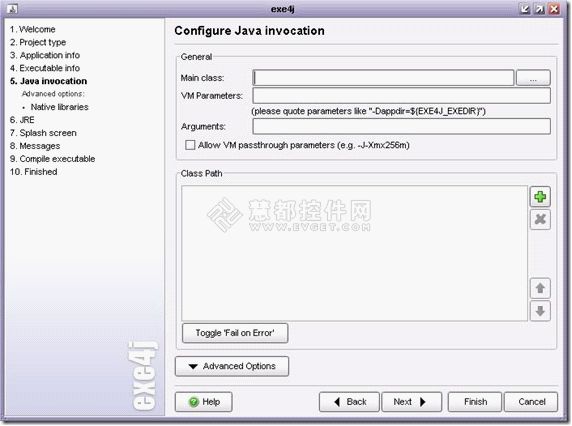Click the exe4j window icon in title bar
This screenshot has width=572, height=426.
click(12, 9)
